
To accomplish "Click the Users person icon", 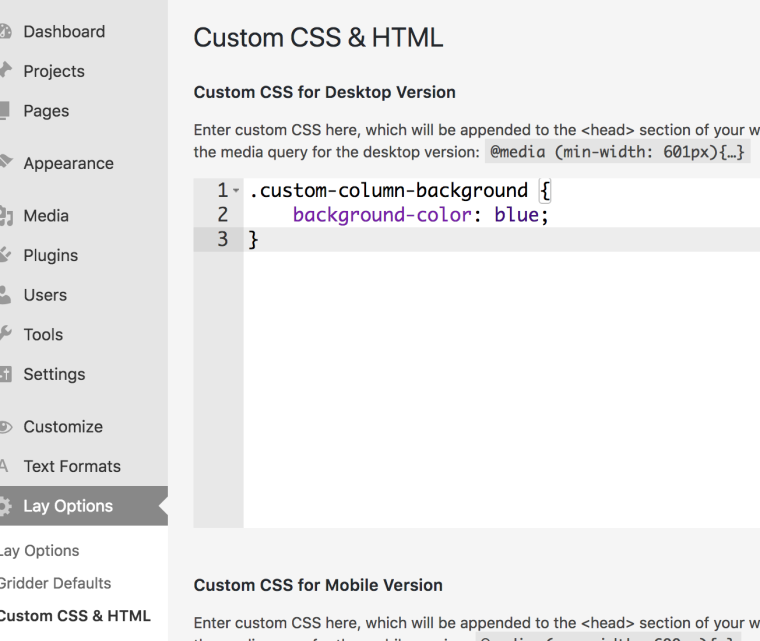I will [x=5, y=295].
